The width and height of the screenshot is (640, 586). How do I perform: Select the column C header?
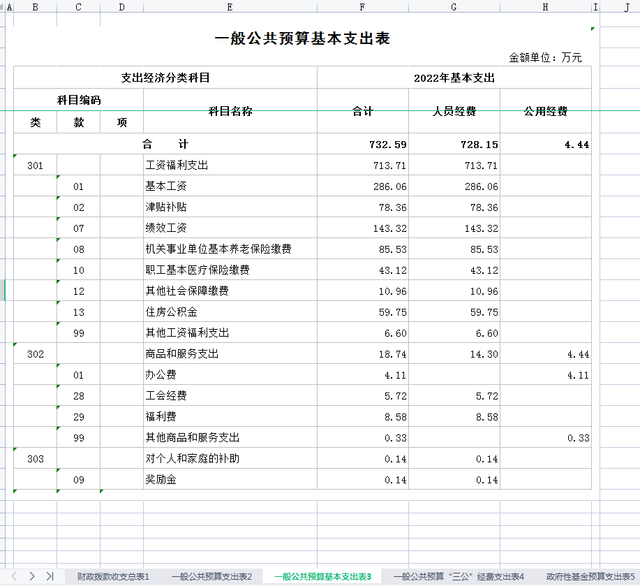click(x=78, y=7)
